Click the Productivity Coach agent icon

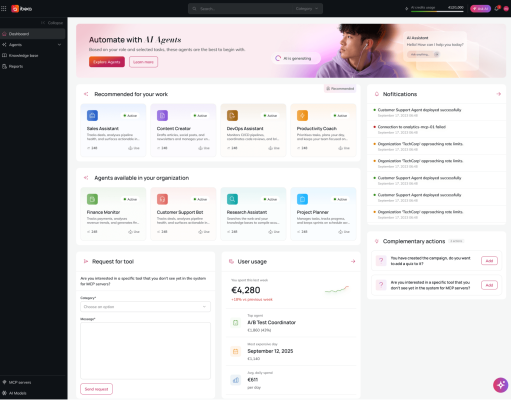302,115
